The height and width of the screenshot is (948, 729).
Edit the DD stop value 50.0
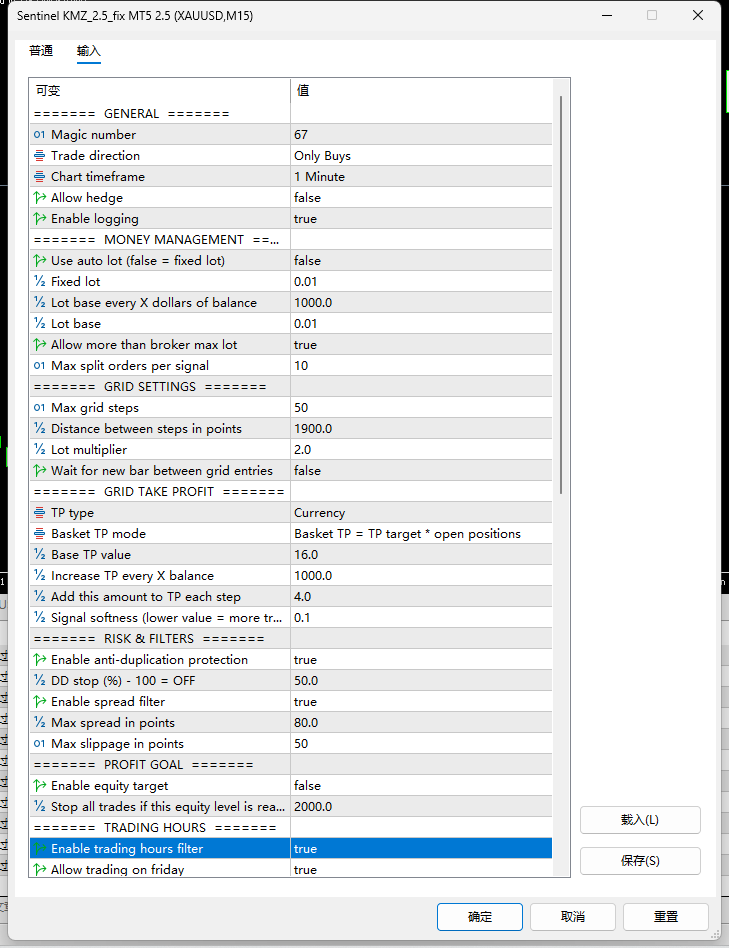421,681
